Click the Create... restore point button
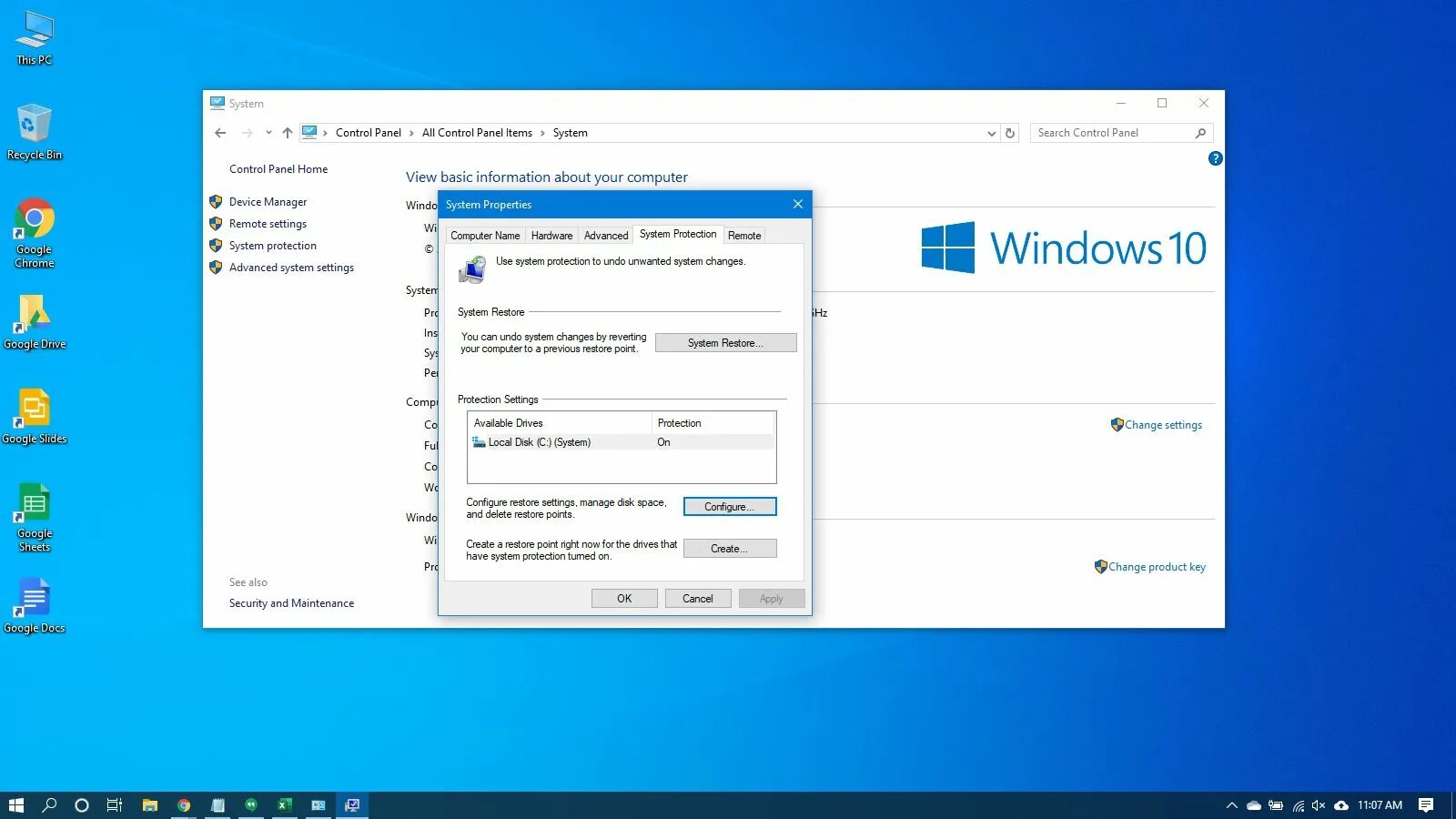Viewport: 1456px width, 819px height. (730, 549)
